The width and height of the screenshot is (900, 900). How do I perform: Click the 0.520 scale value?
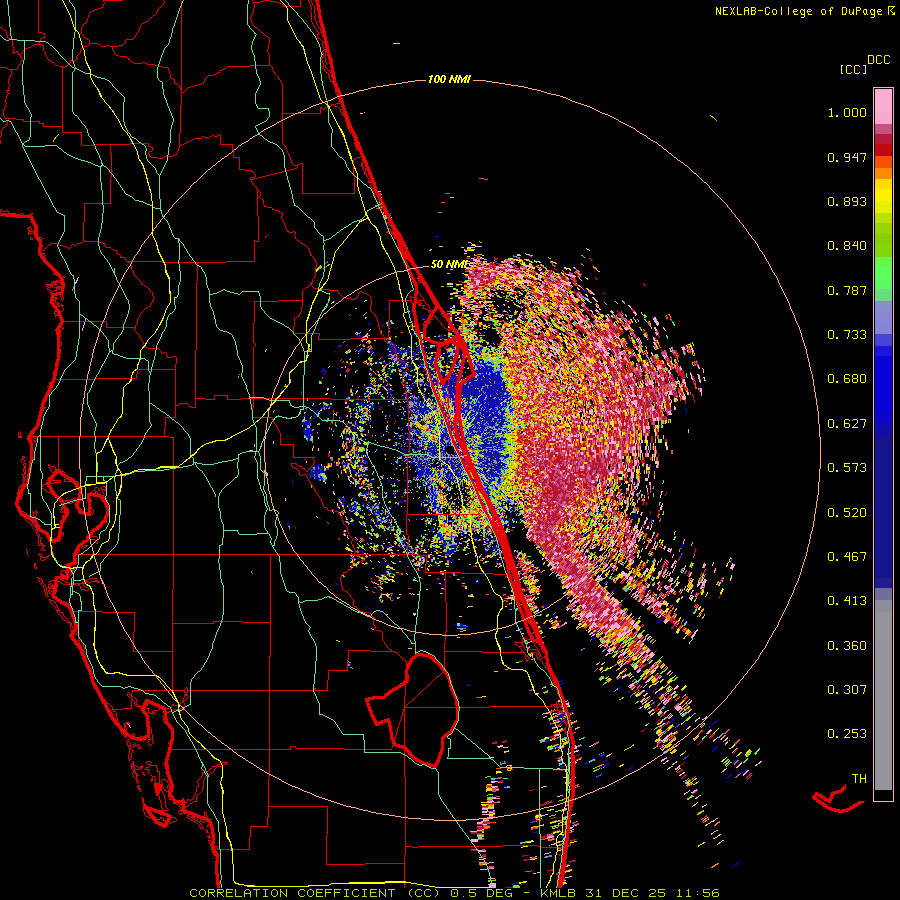(x=847, y=513)
